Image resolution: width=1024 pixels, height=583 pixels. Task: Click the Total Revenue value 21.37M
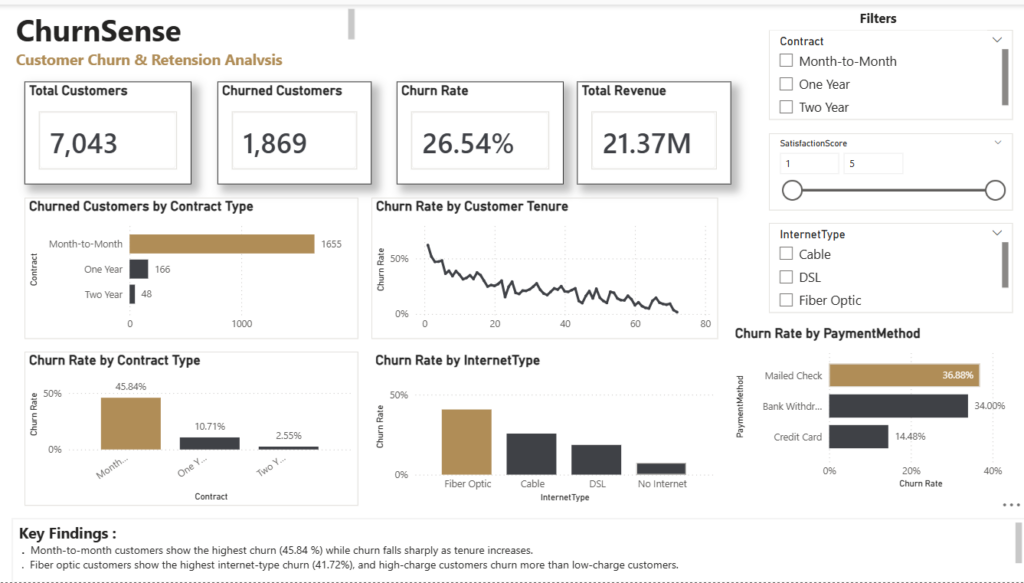pos(647,144)
